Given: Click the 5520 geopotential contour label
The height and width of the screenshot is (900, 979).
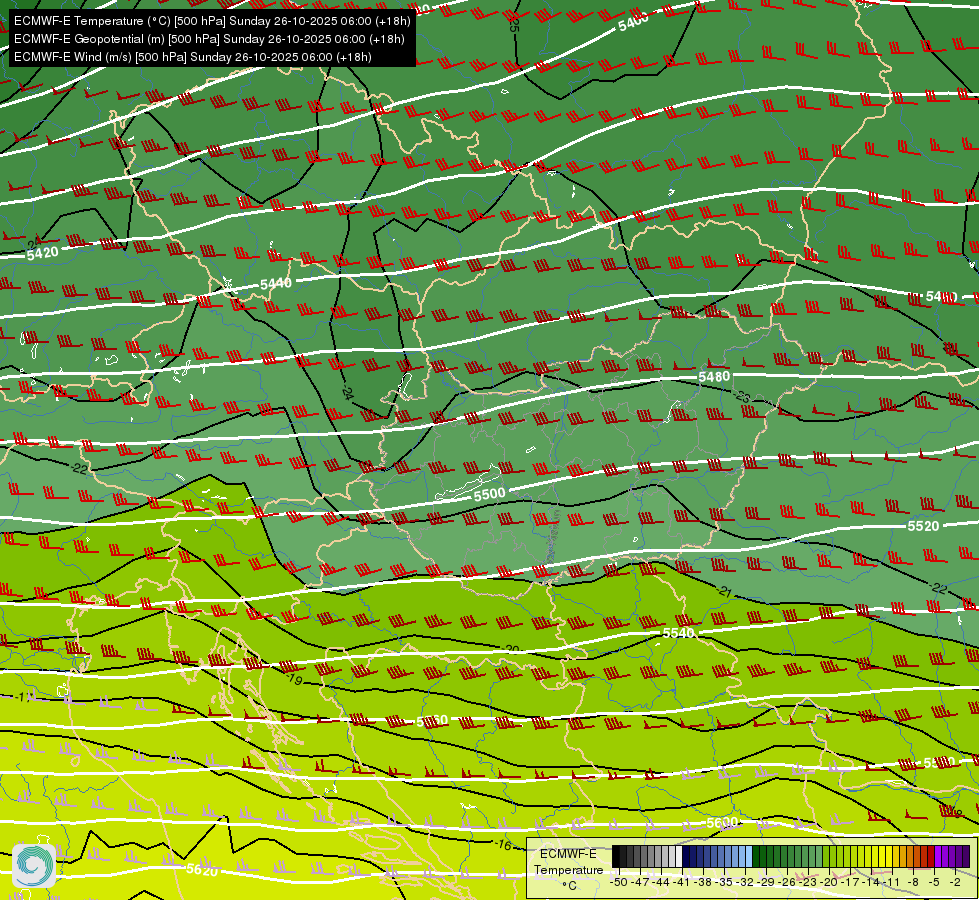Looking at the screenshot, I should click(923, 526).
